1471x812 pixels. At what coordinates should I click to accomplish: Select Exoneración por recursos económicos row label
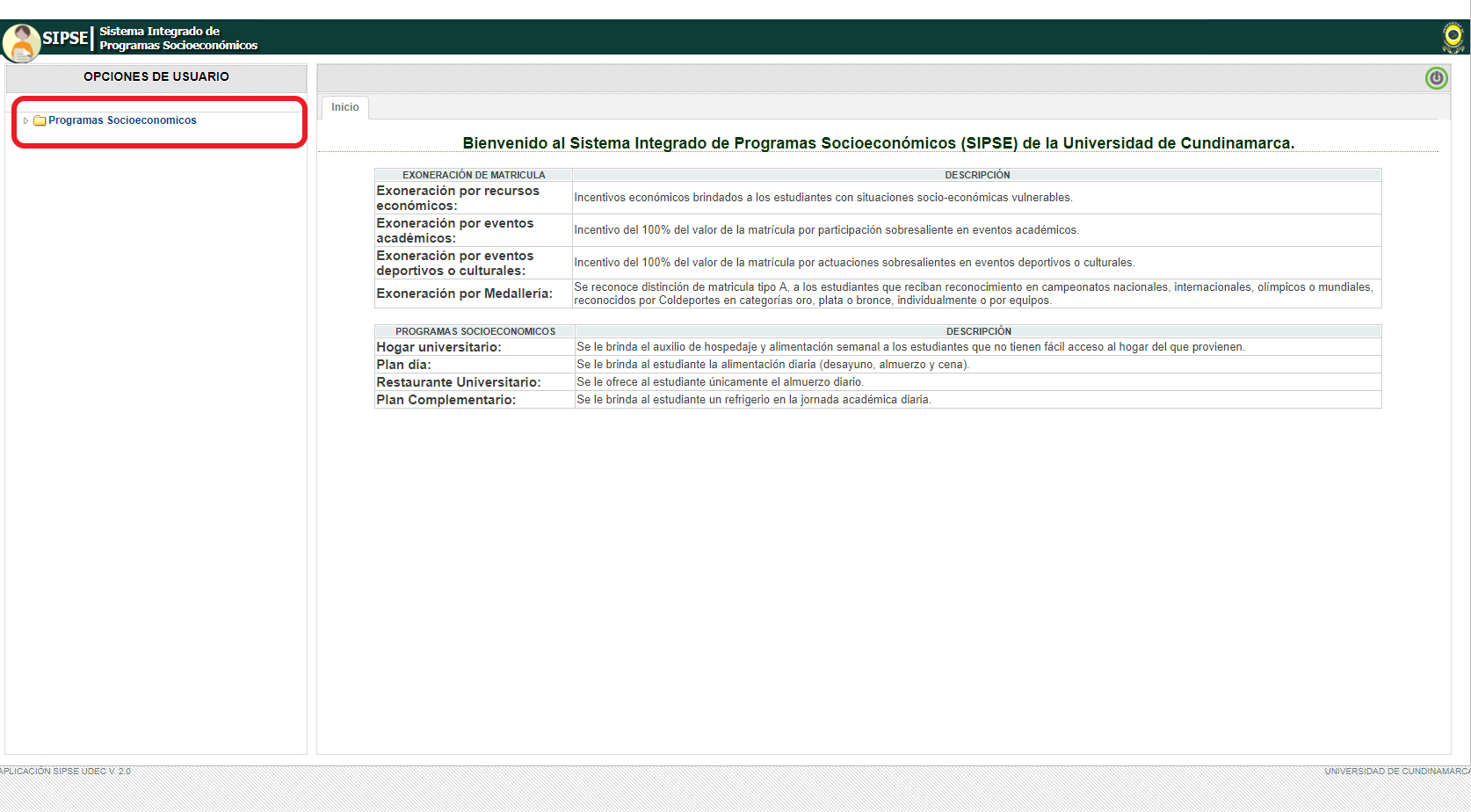458,198
